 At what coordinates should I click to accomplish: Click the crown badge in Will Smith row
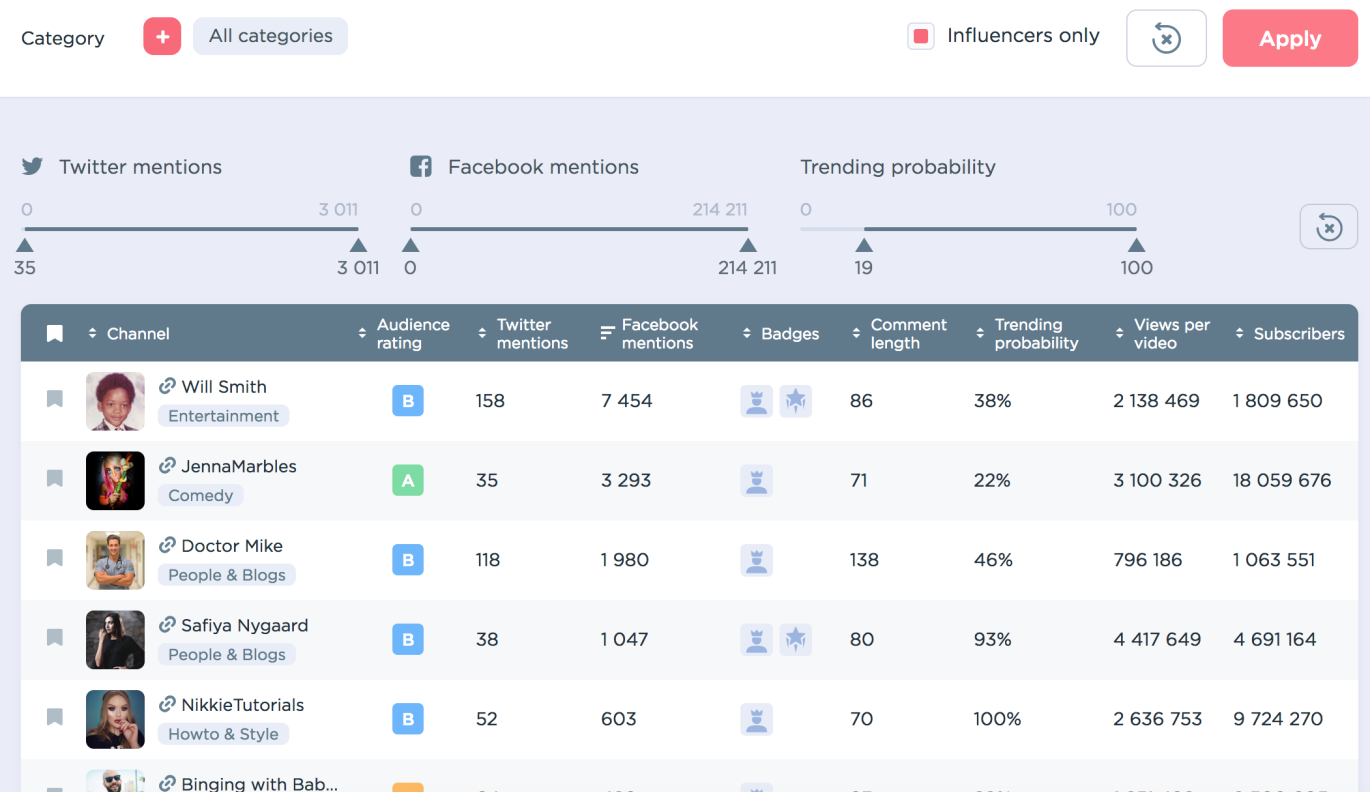click(757, 401)
